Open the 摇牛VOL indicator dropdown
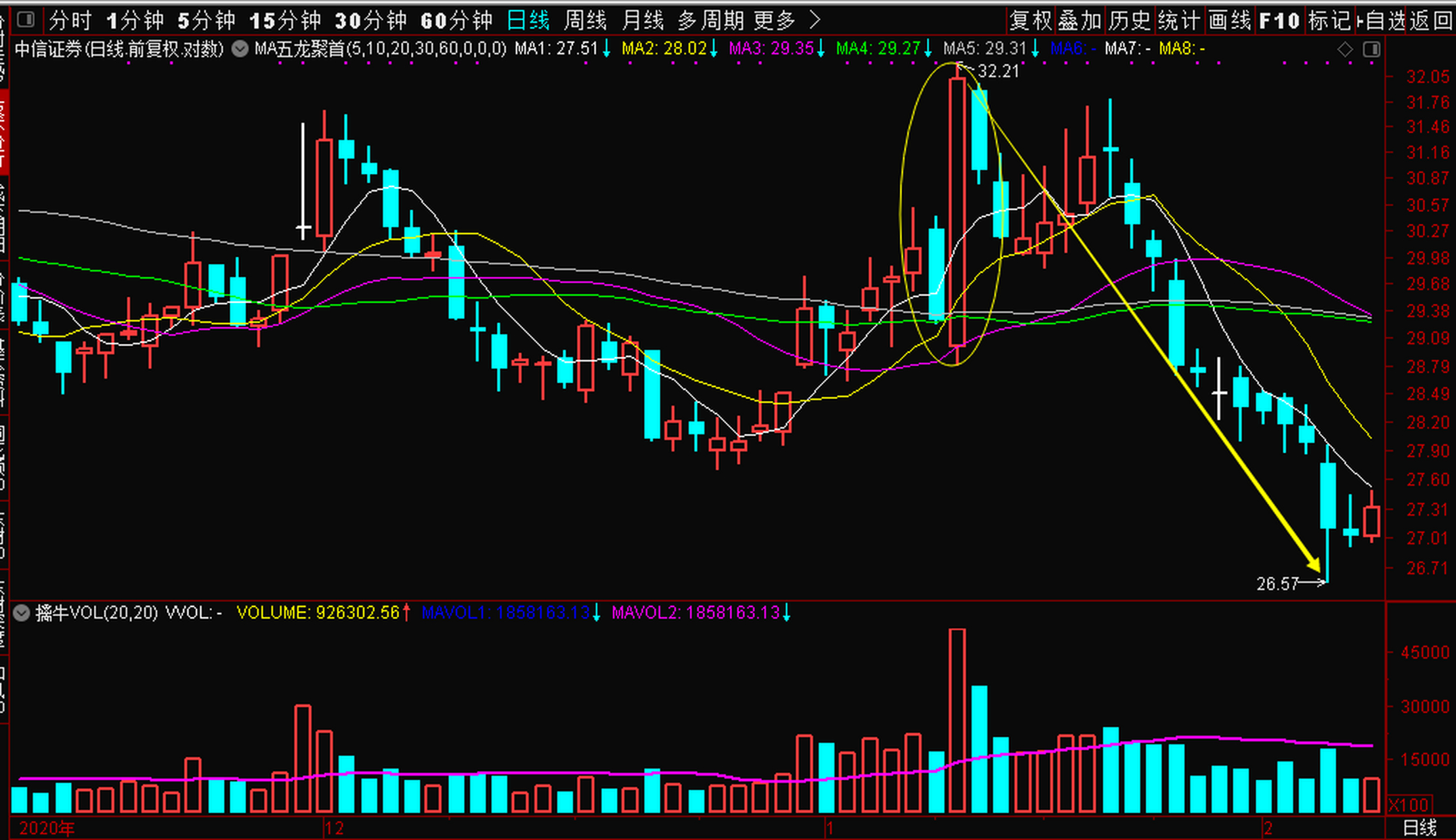 coord(21,613)
